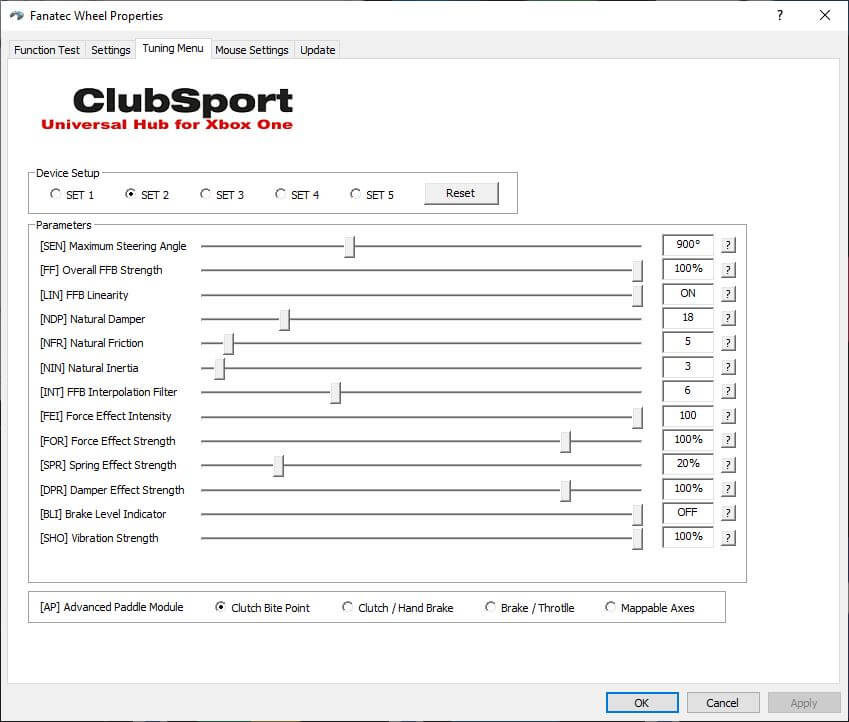849x722 pixels.
Task: Close the Fanatec Wheel Properties window
Action: (825, 15)
